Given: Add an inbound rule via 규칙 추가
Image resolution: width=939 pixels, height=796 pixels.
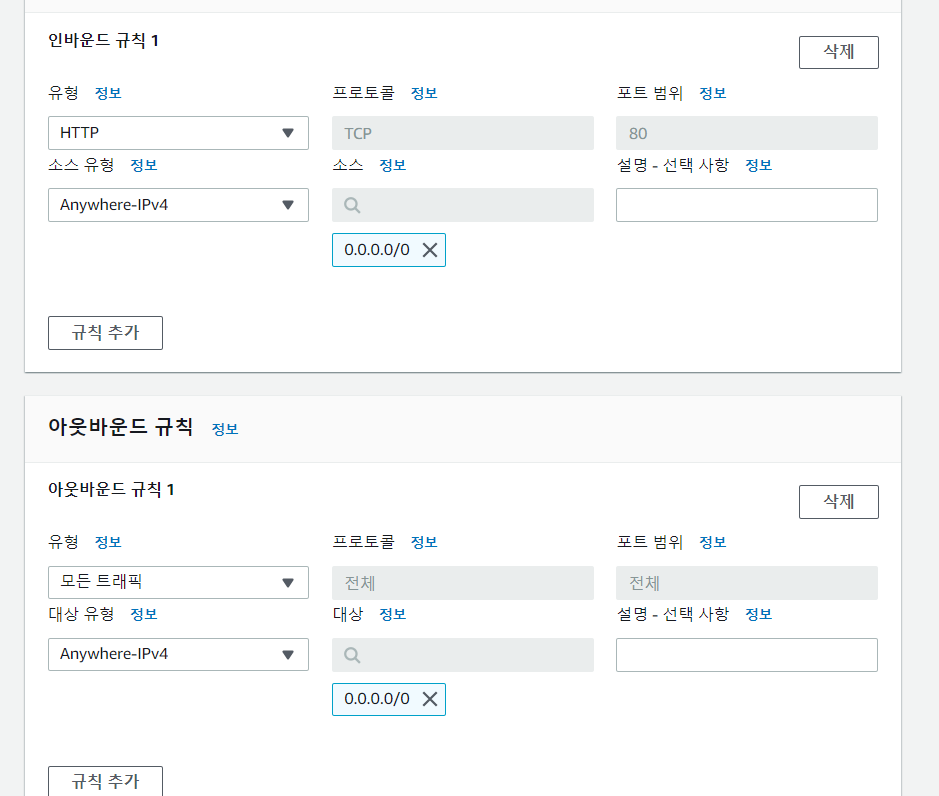Looking at the screenshot, I should point(105,333).
